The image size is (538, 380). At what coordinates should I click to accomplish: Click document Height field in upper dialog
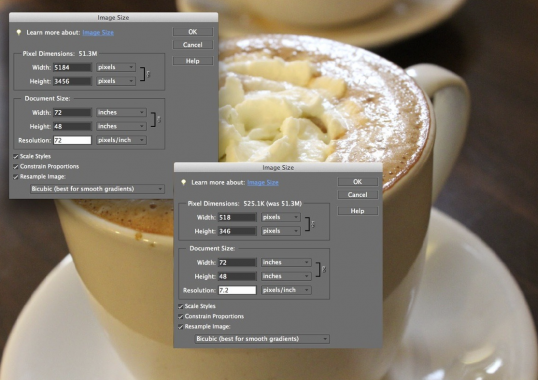coord(72,127)
